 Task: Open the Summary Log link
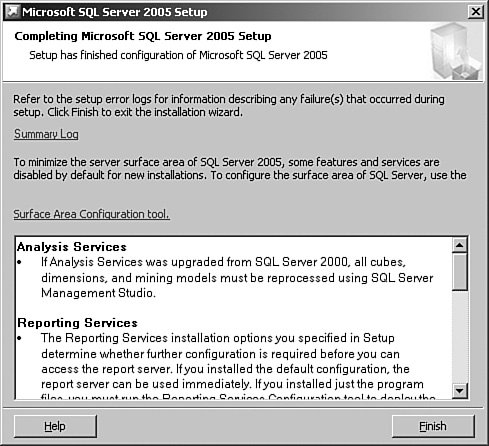point(46,134)
